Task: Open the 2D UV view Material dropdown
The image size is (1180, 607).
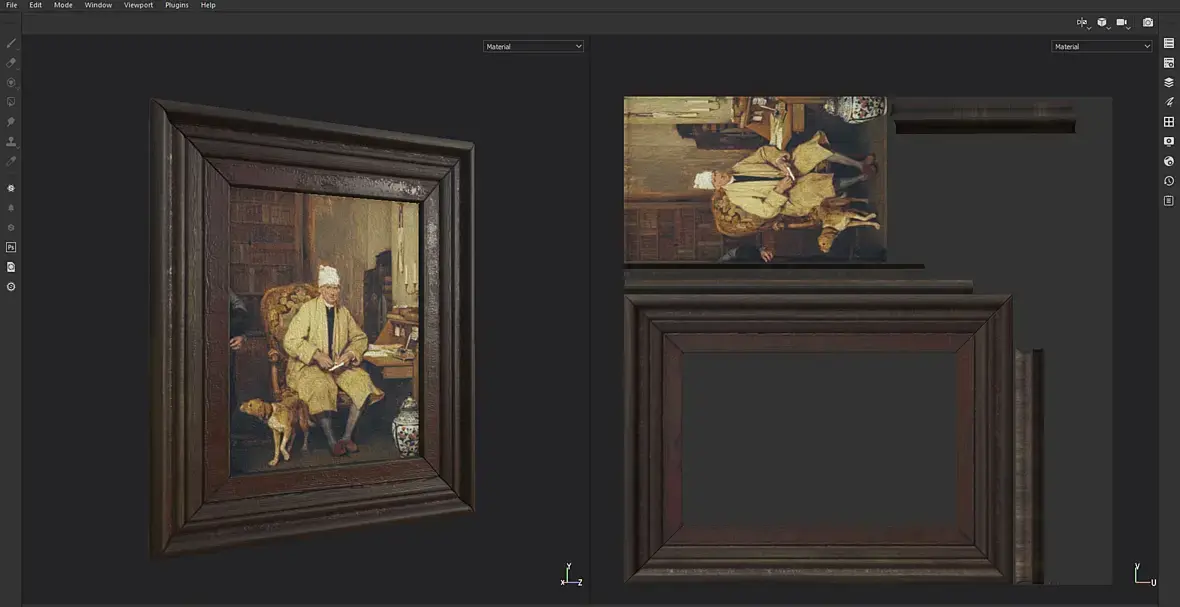Action: tap(1101, 47)
